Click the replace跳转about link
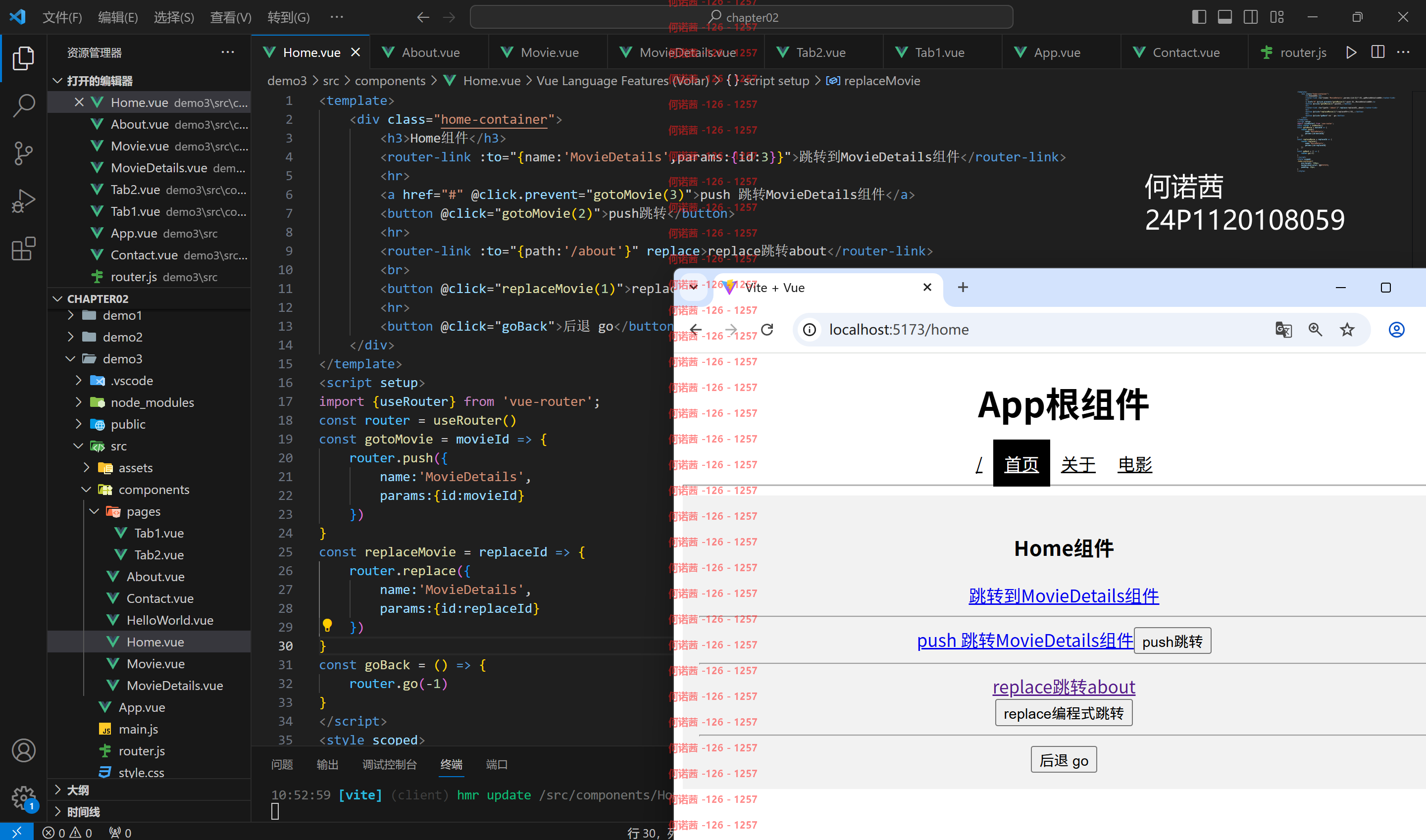This screenshot has height=840, width=1426. (x=1064, y=687)
